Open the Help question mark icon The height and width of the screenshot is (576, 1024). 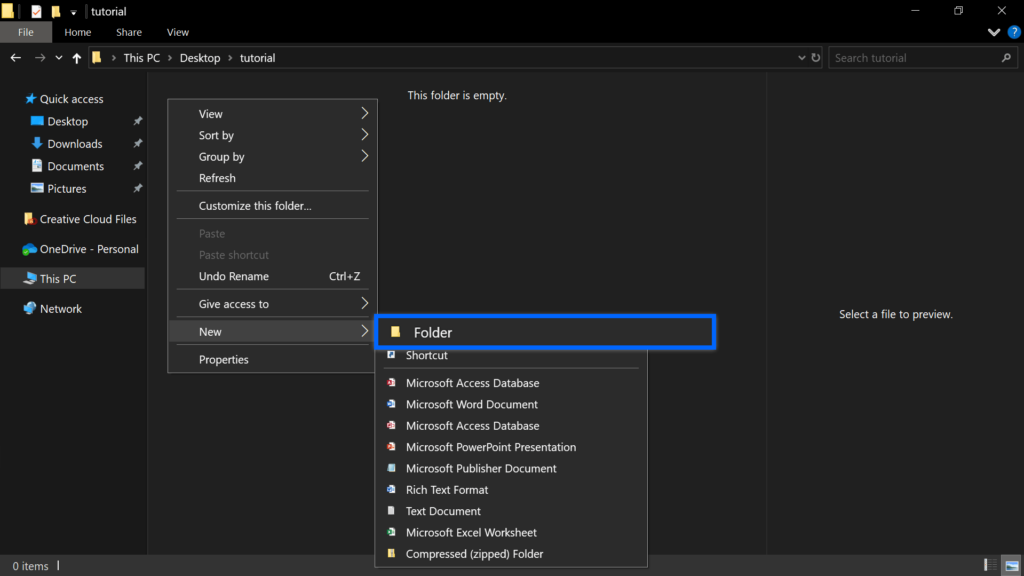pos(1014,32)
